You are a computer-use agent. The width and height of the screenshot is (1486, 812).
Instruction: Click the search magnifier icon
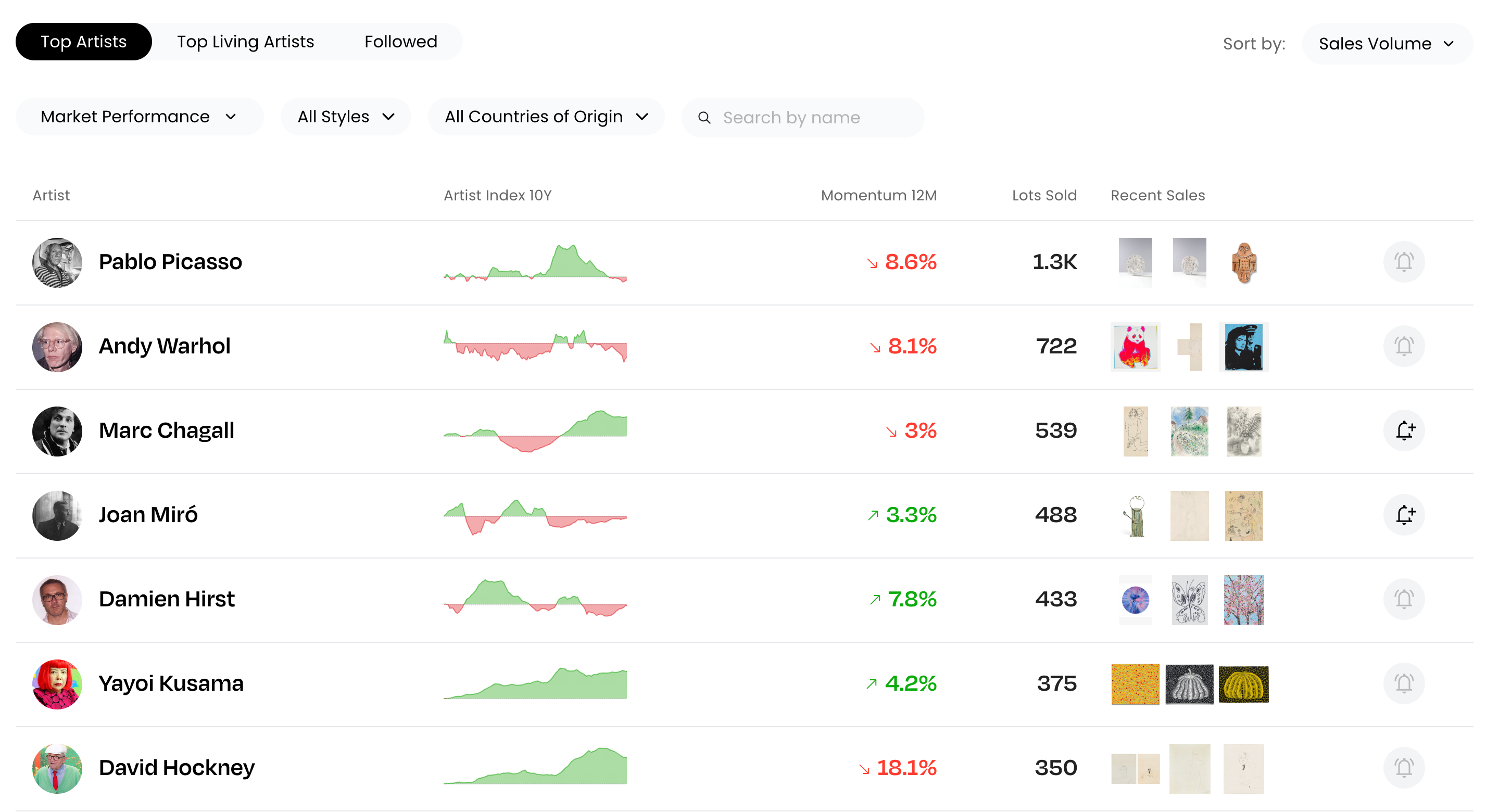[704, 118]
